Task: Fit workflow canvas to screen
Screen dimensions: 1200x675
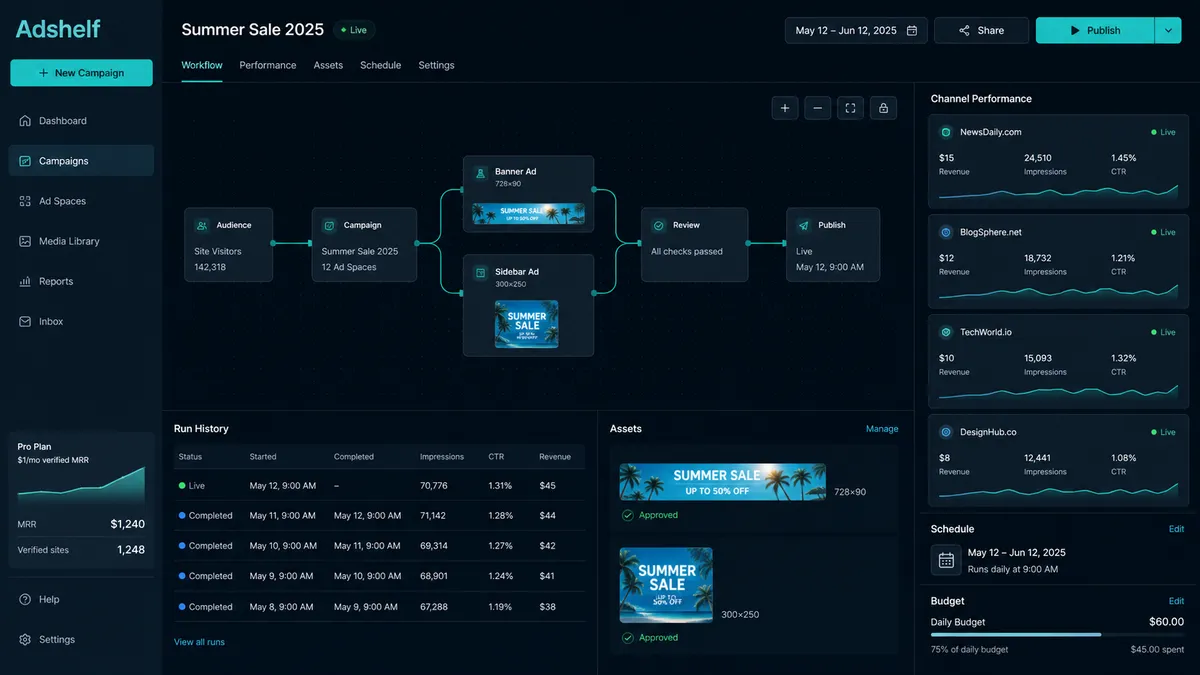Action: [850, 108]
